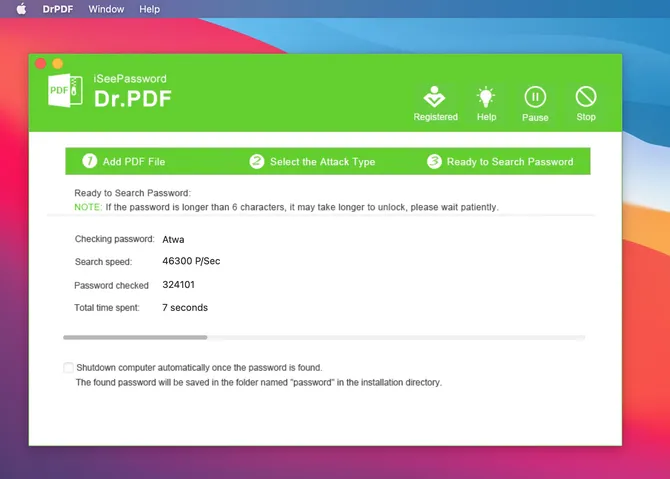
Task: Click the Dr.PDF logo icon
Action: click(x=65, y=90)
